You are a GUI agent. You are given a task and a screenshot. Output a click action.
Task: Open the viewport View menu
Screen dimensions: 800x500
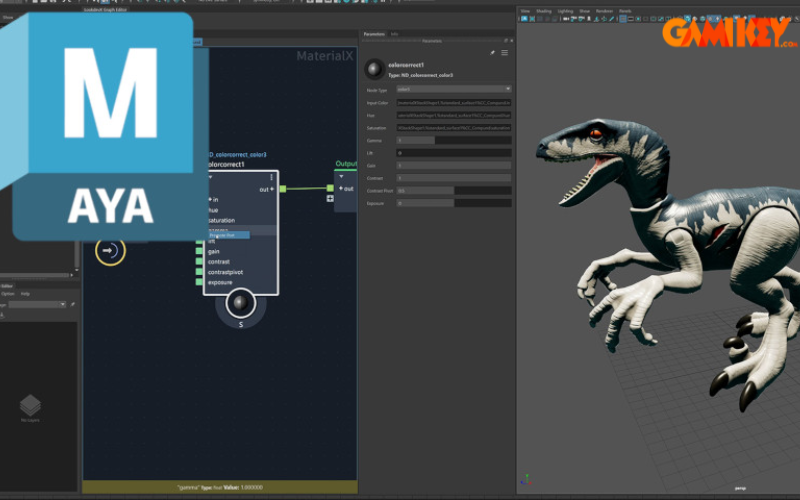click(525, 11)
